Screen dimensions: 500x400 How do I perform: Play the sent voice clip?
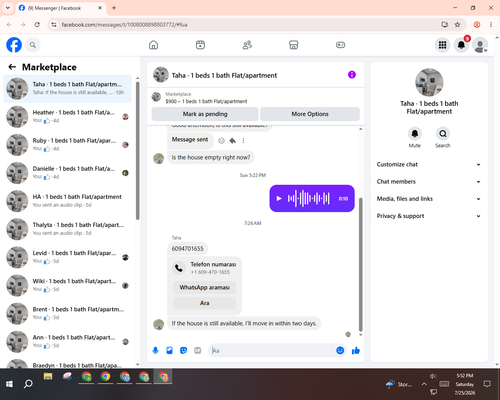(279, 199)
